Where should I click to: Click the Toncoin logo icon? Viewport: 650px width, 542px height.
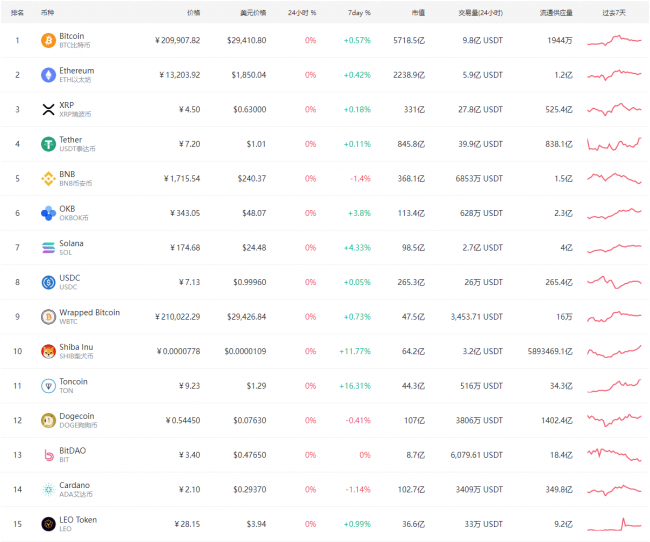tap(49, 386)
